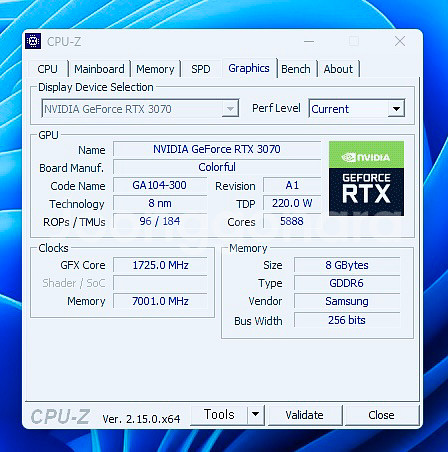Click the Close button at bottom
Image resolution: width=448 pixels, height=452 pixels.
tap(381, 415)
